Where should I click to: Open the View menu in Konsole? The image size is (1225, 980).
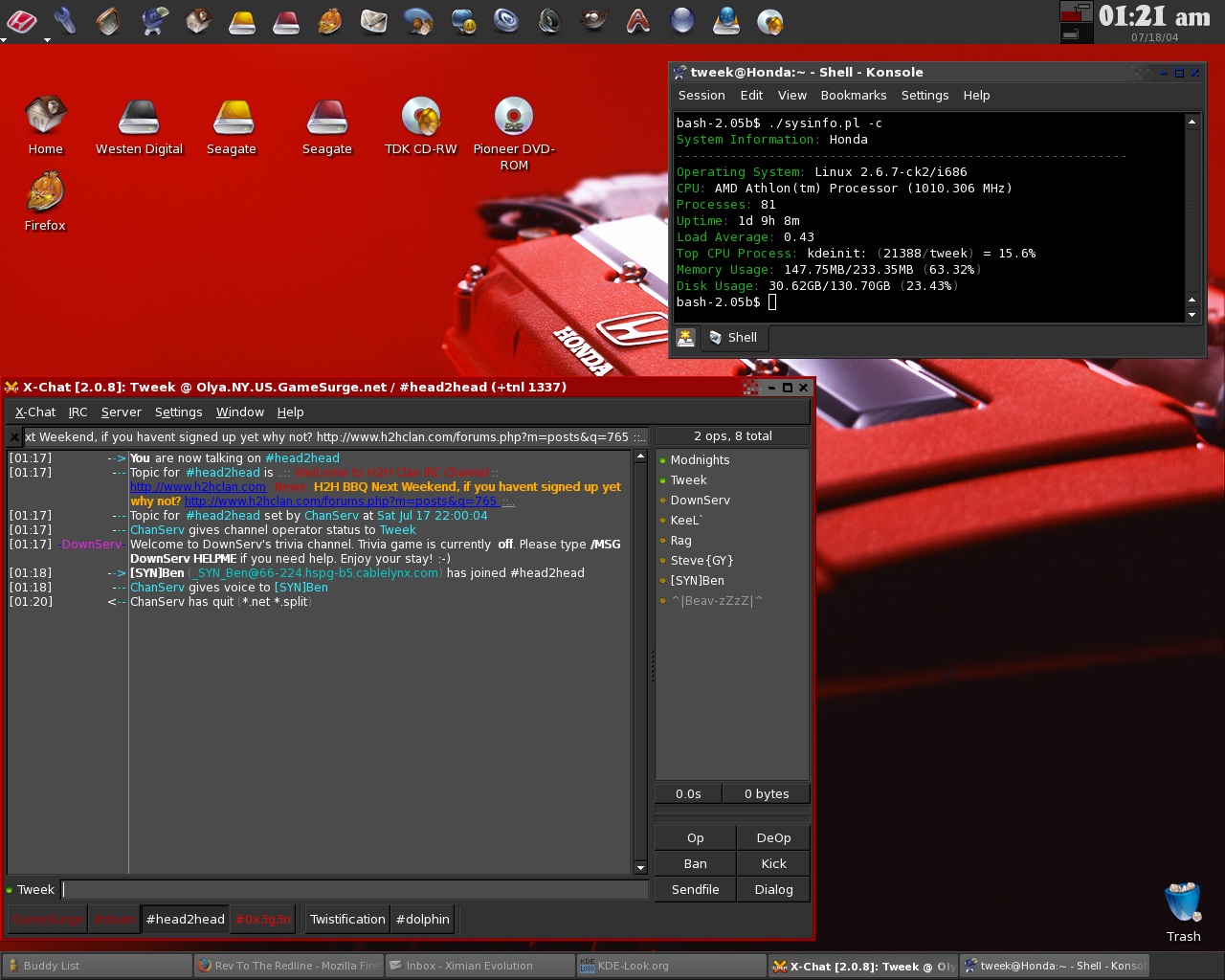tap(791, 96)
